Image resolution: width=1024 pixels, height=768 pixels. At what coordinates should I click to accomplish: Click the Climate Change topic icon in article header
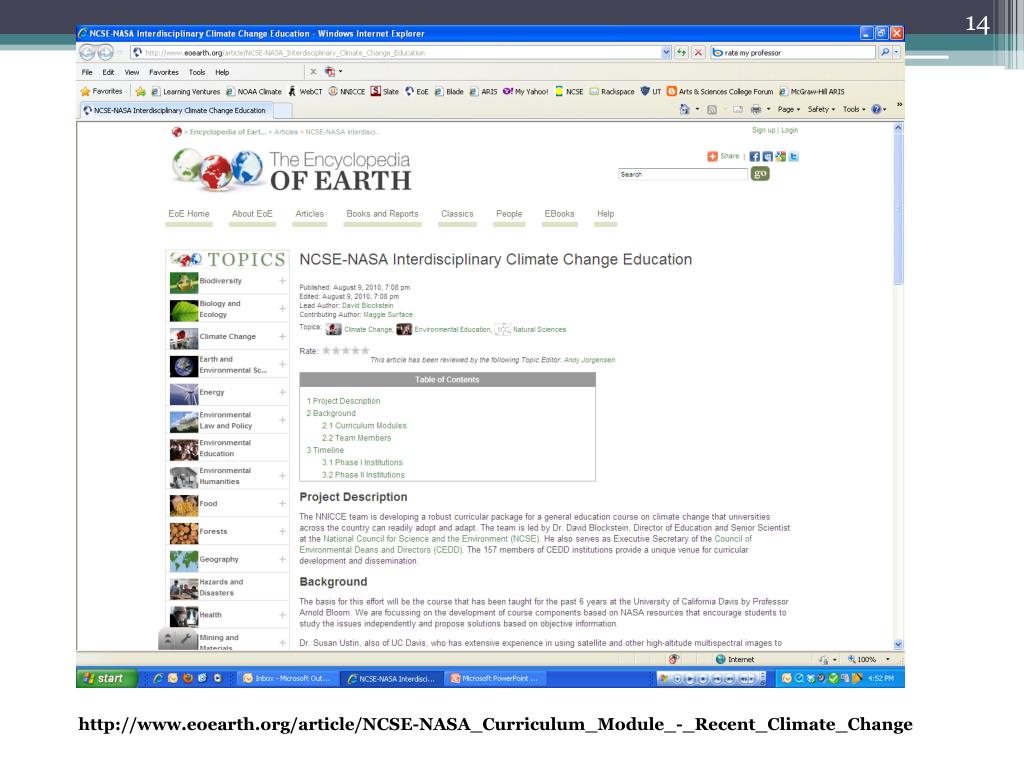click(x=334, y=329)
